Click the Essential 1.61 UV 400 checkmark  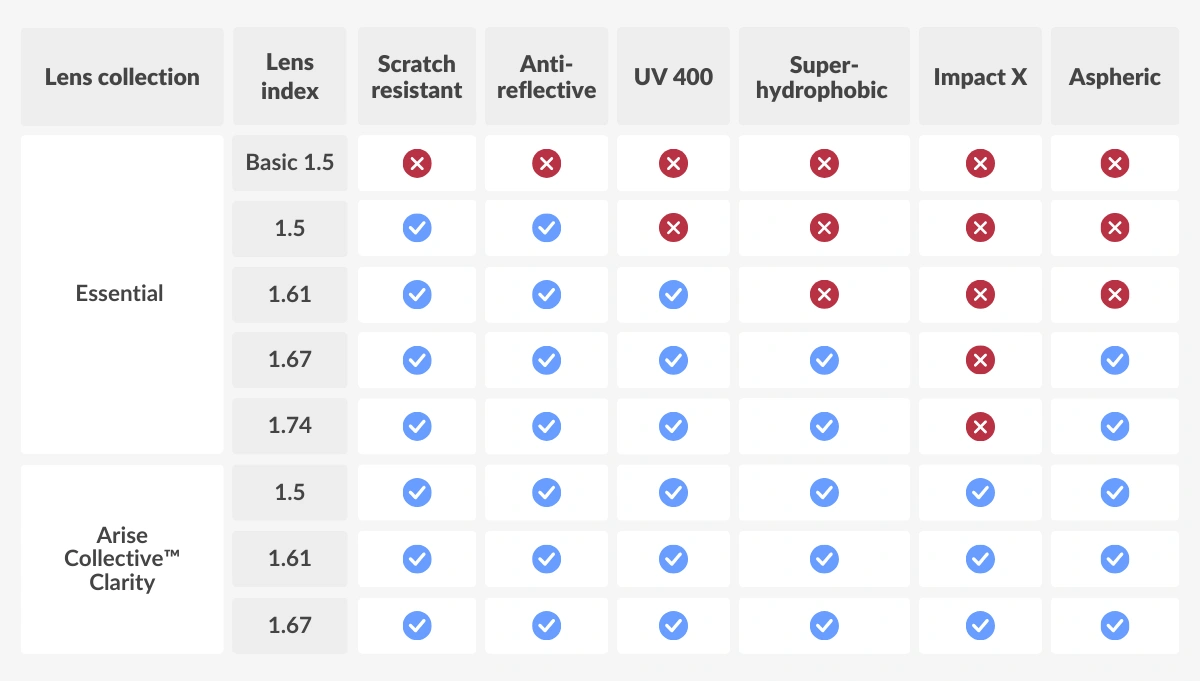(x=673, y=294)
